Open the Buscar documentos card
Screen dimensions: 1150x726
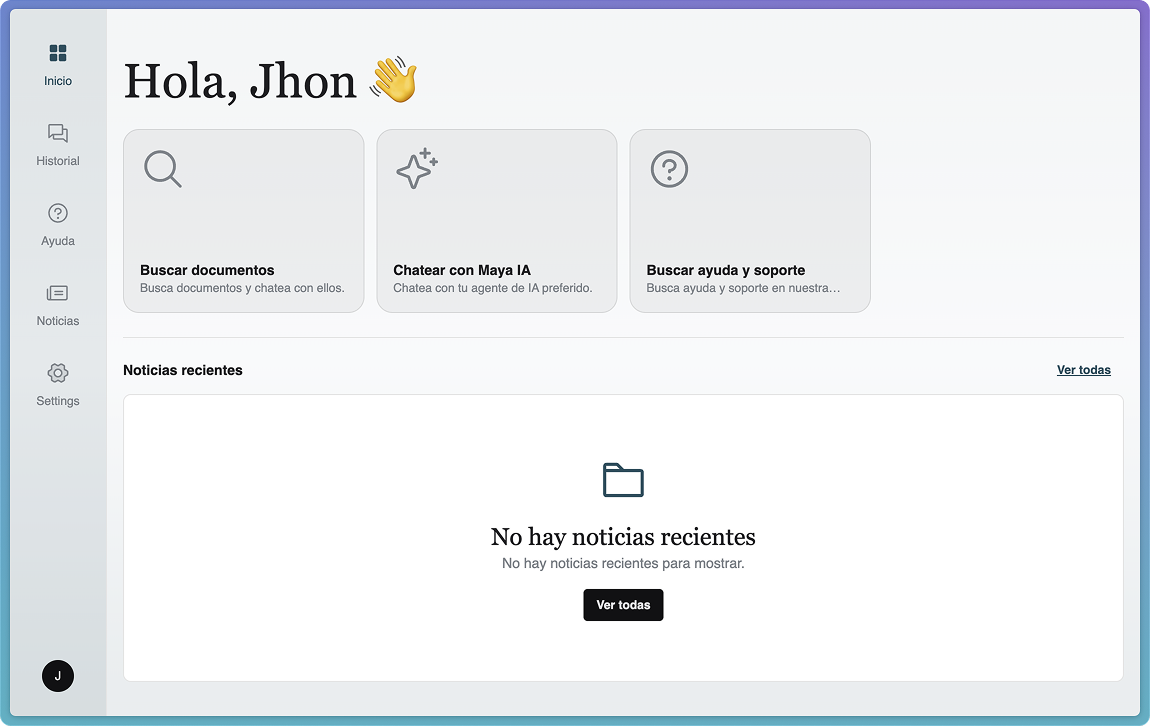point(243,220)
